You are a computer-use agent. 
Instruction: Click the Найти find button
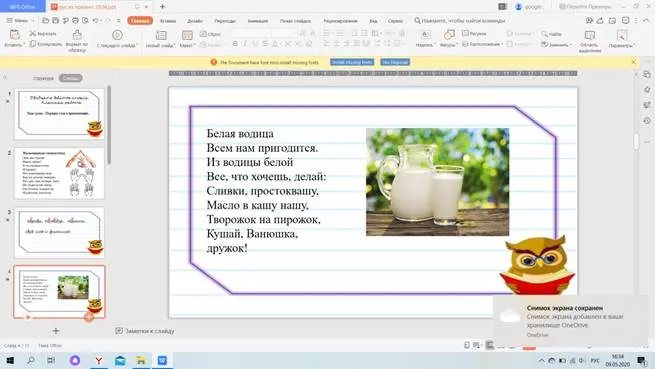point(551,34)
